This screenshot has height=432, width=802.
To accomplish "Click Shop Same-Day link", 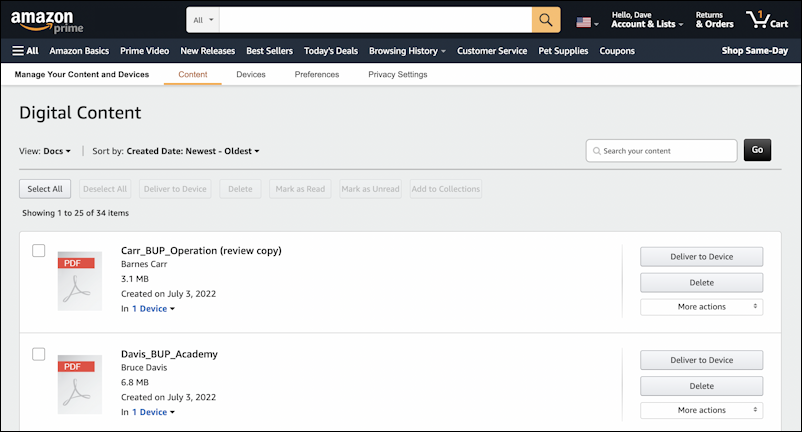I will click(754, 50).
